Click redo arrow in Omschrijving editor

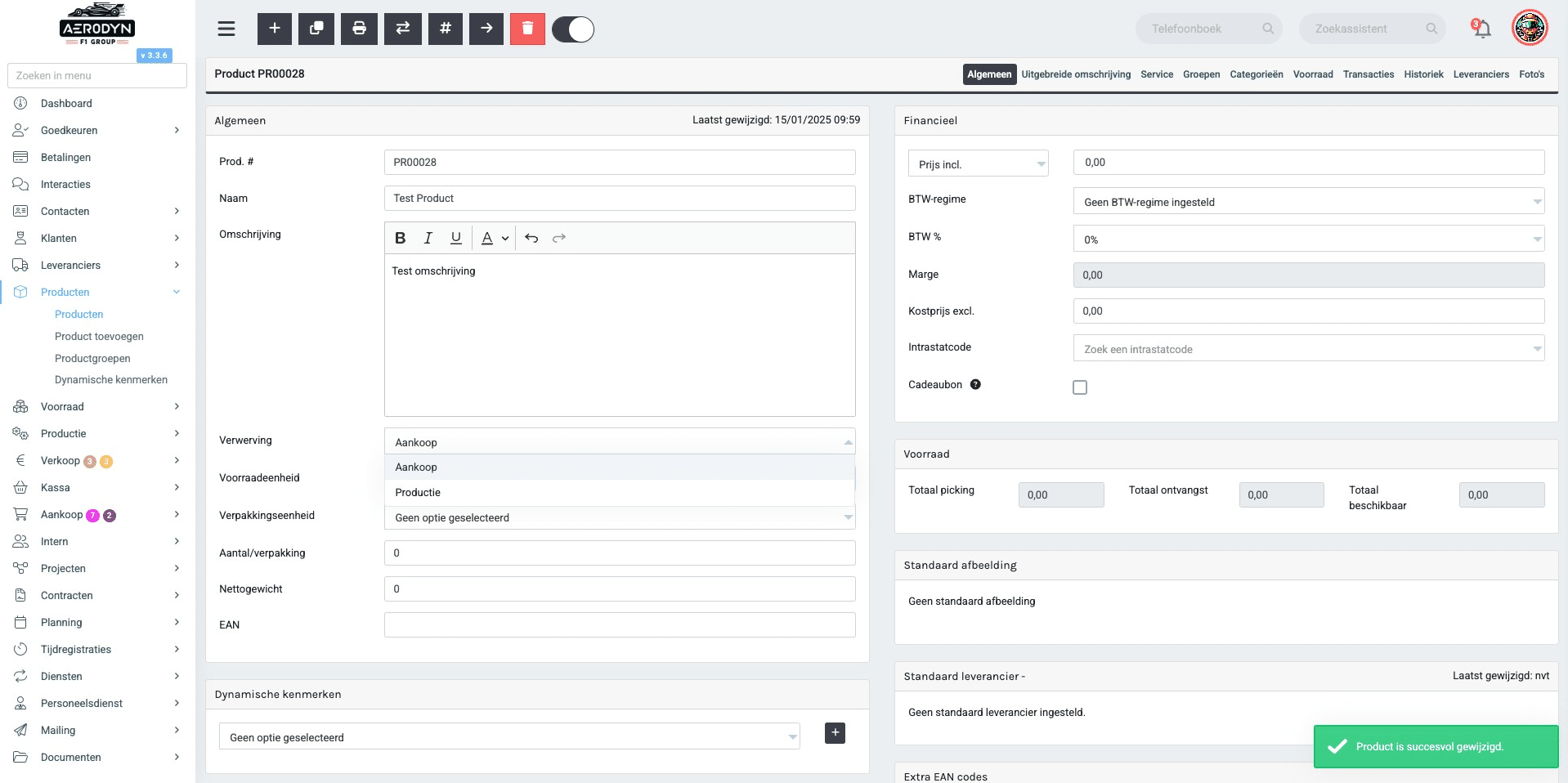(559, 238)
